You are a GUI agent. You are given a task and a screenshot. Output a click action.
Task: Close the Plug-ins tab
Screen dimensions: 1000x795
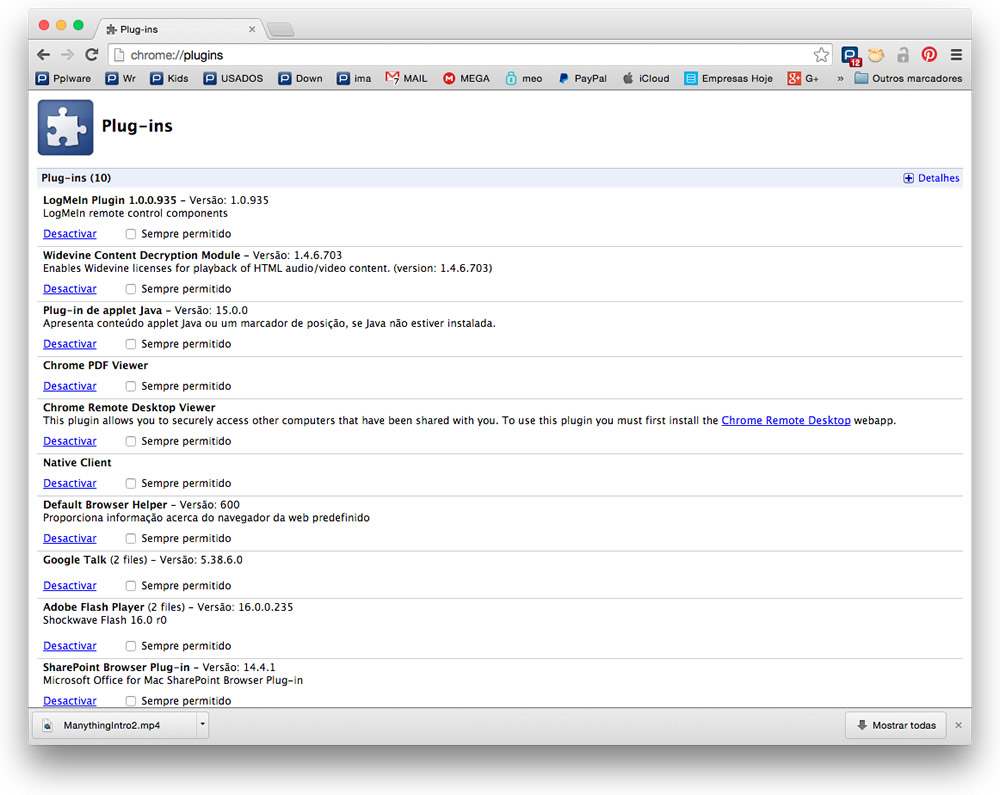point(252,29)
